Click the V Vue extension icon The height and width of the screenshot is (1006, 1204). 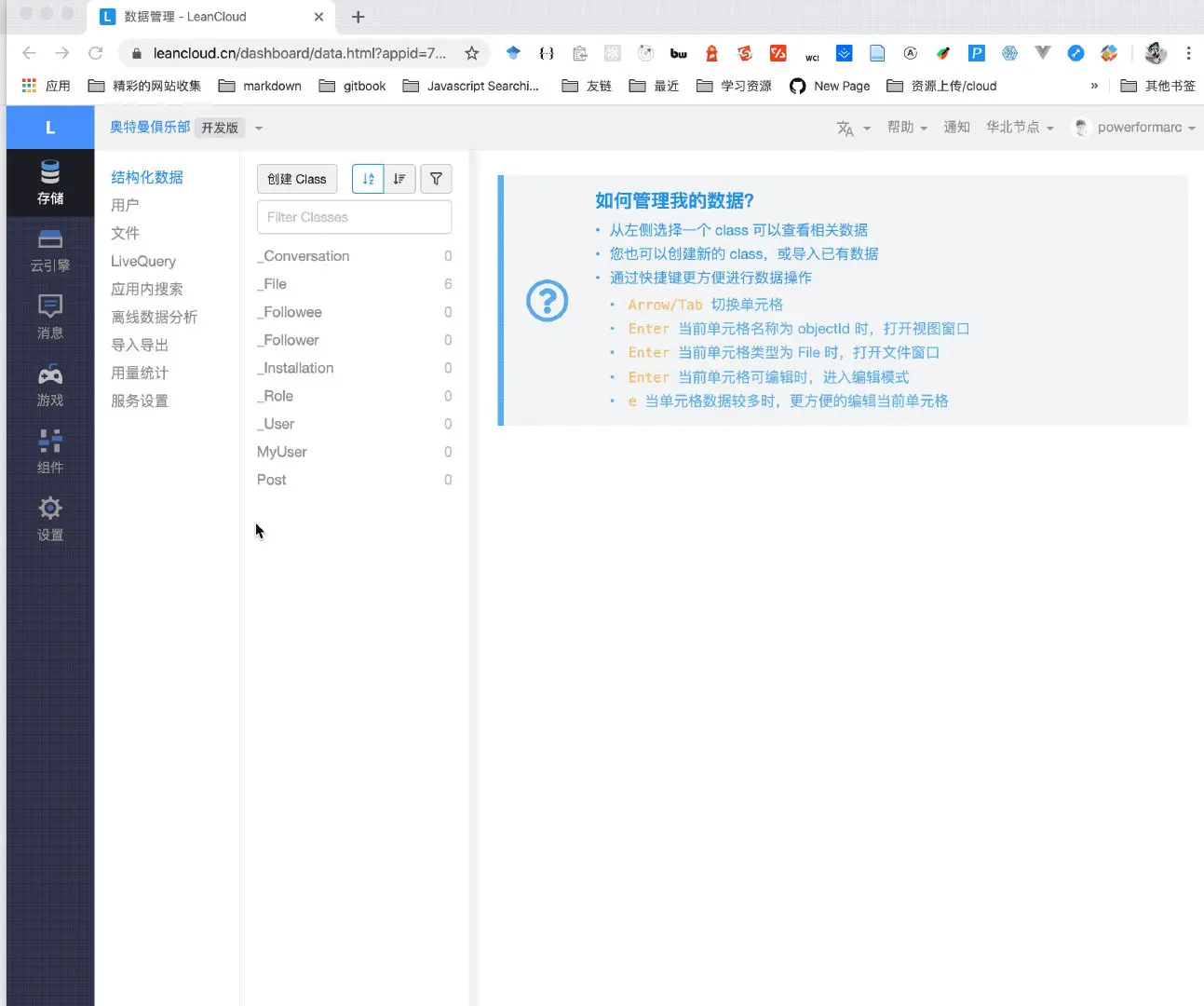pyautogui.click(x=1043, y=53)
